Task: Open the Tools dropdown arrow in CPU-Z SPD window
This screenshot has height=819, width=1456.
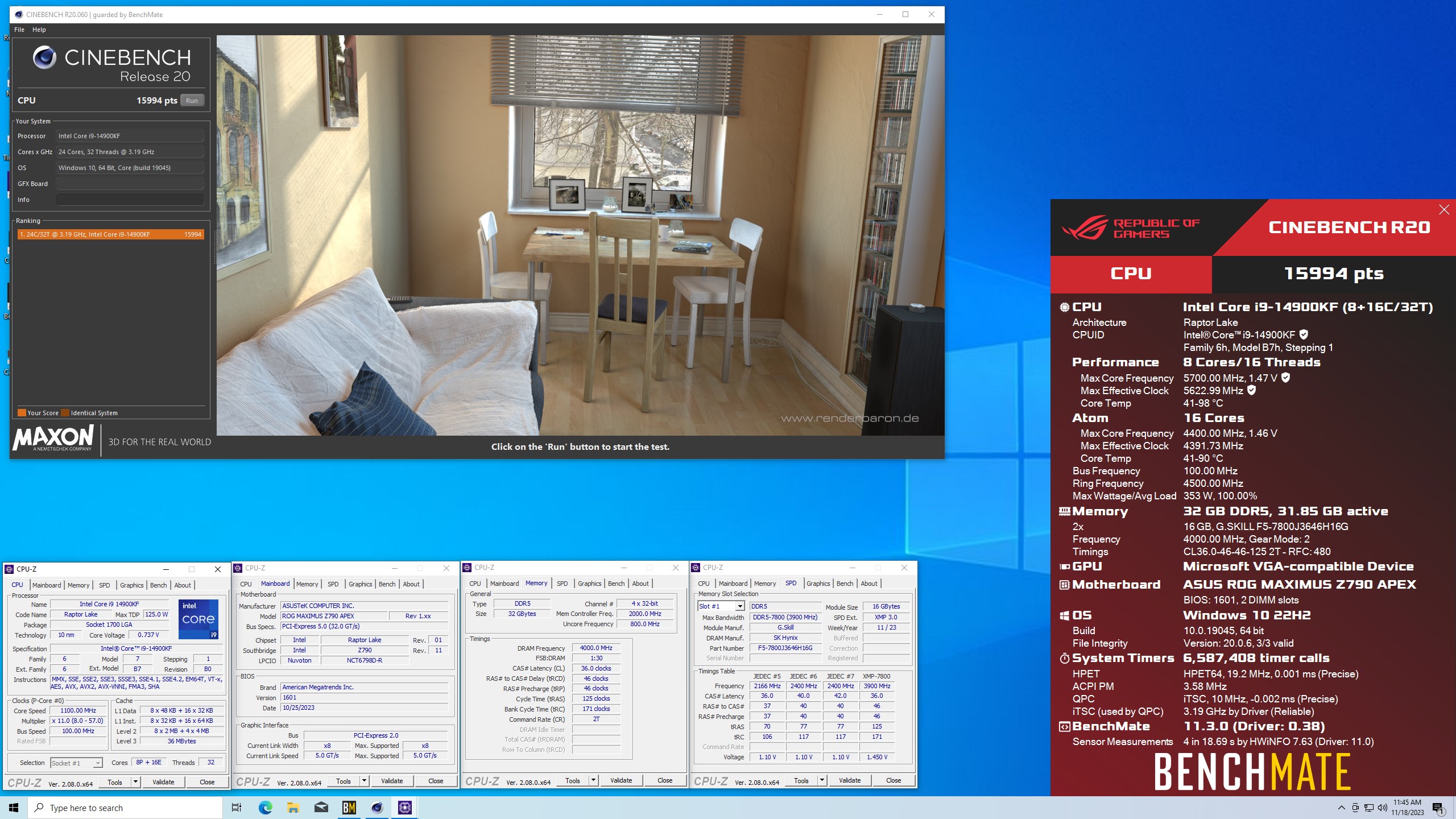Action: click(x=822, y=780)
